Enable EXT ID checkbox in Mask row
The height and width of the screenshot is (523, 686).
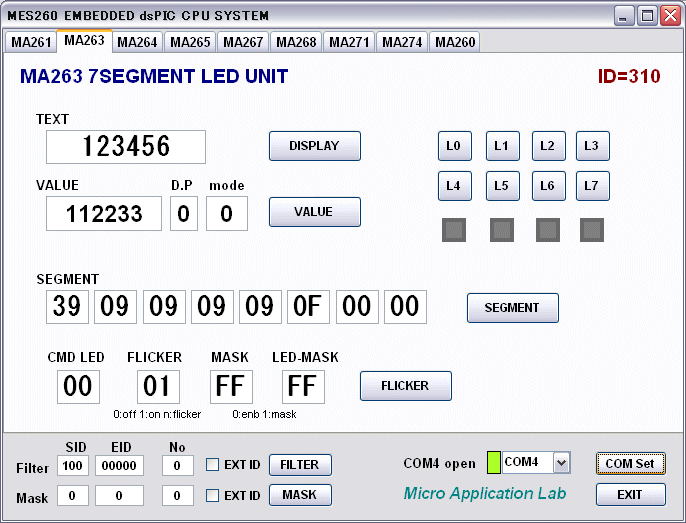tap(212, 495)
